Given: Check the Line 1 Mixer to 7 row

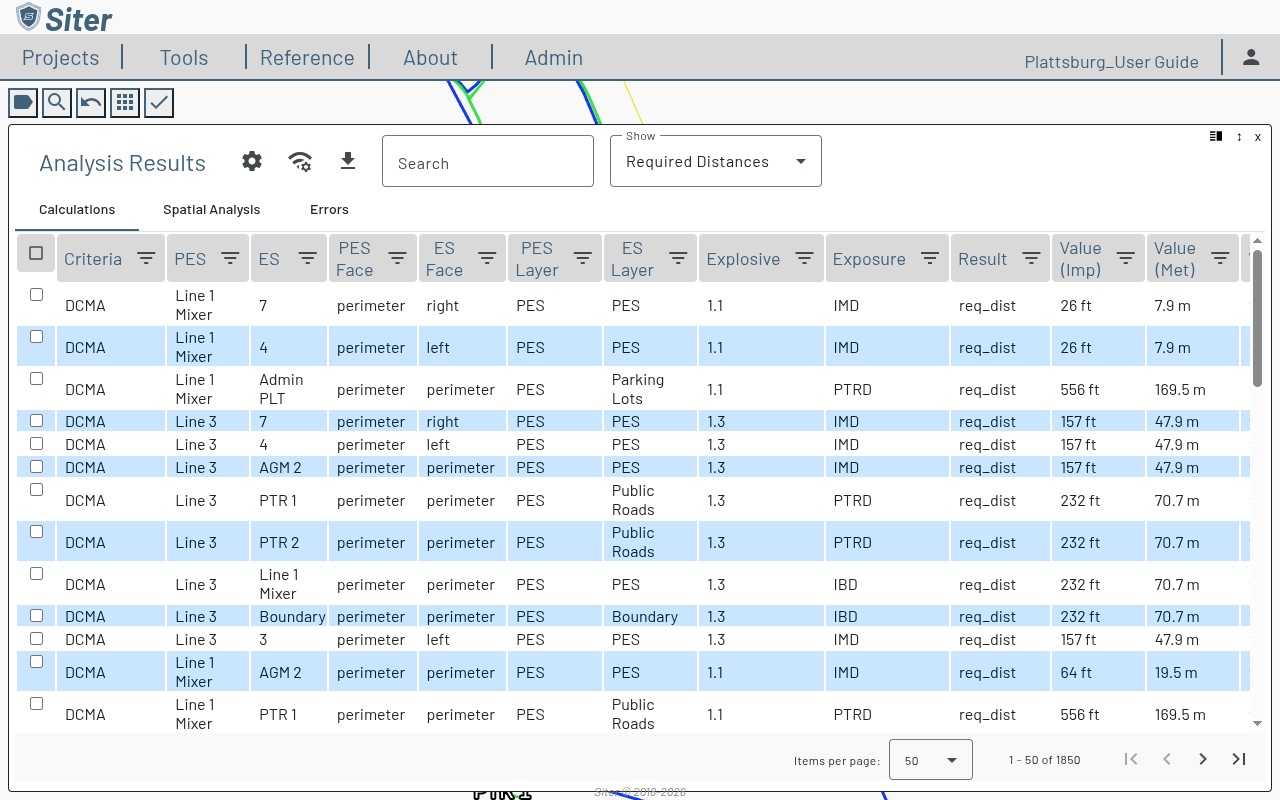Looking at the screenshot, I should point(36,295).
